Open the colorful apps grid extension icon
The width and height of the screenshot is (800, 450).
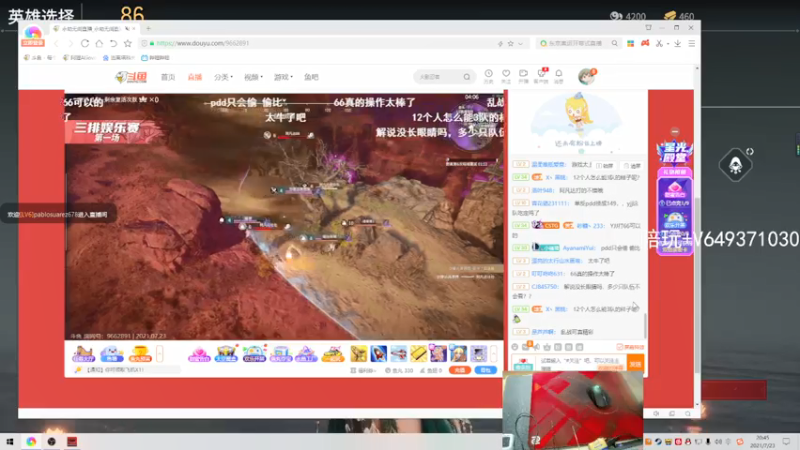pos(631,43)
